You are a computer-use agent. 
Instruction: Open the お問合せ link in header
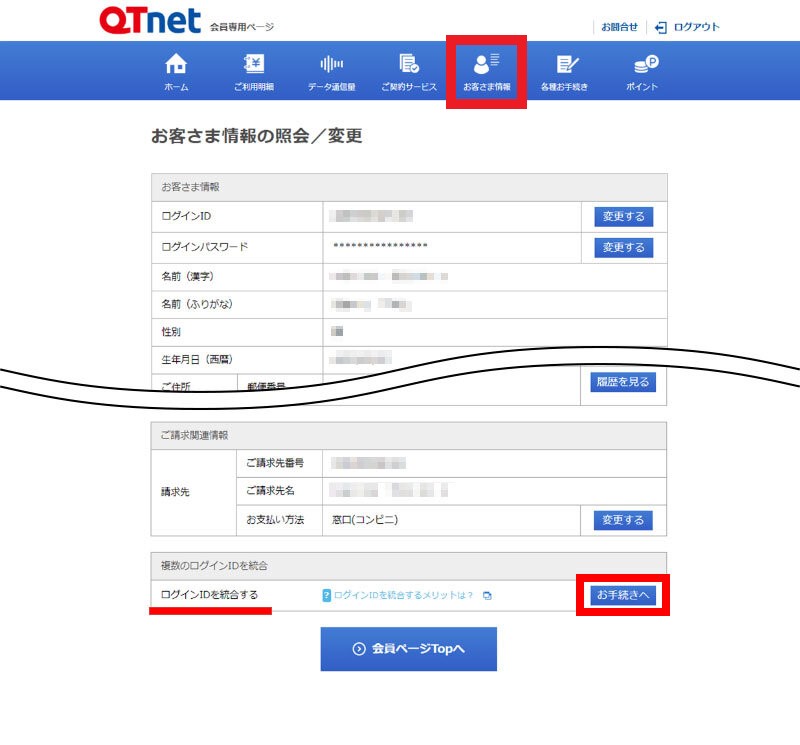[619, 27]
